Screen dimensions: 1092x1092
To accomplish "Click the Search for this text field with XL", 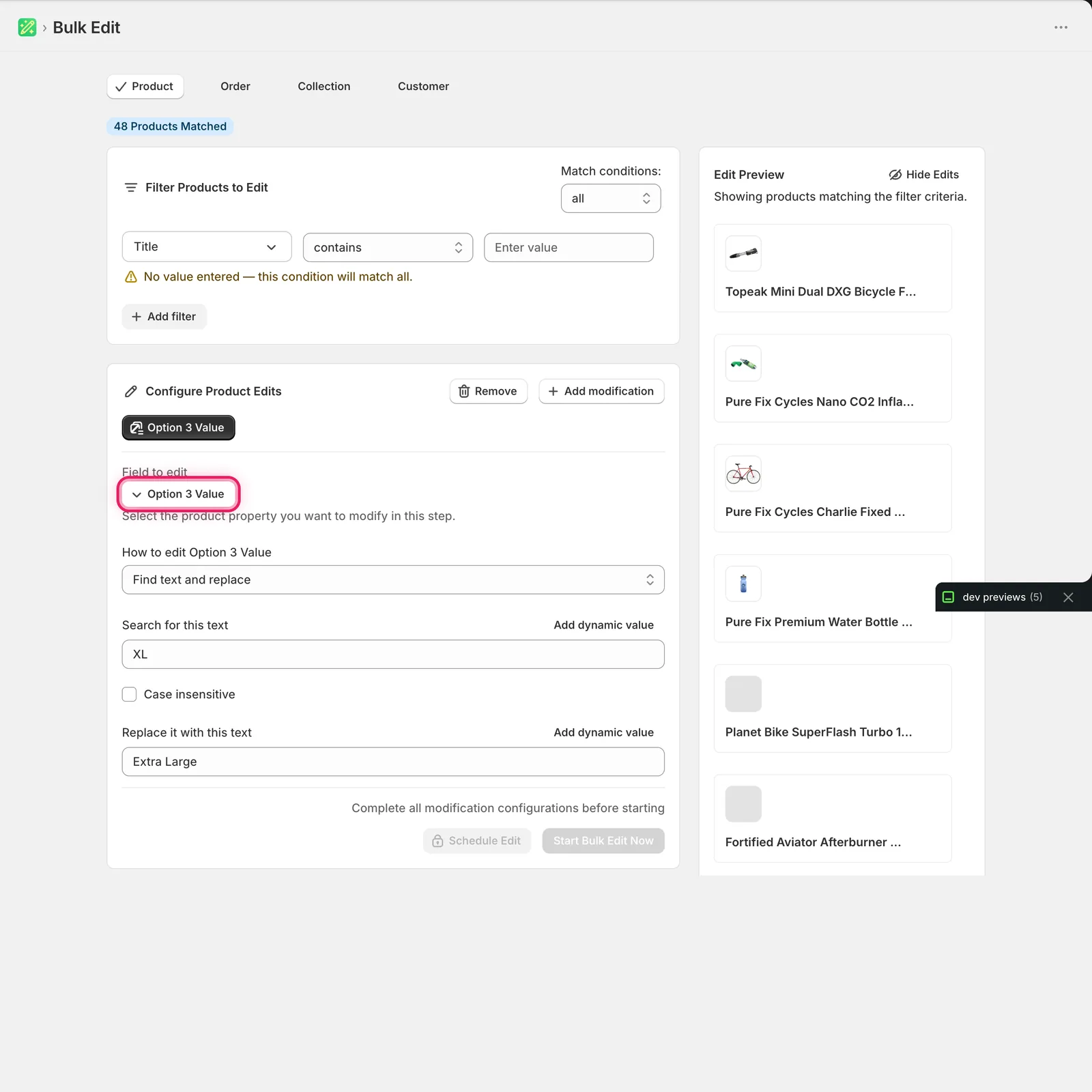I will [x=393, y=654].
